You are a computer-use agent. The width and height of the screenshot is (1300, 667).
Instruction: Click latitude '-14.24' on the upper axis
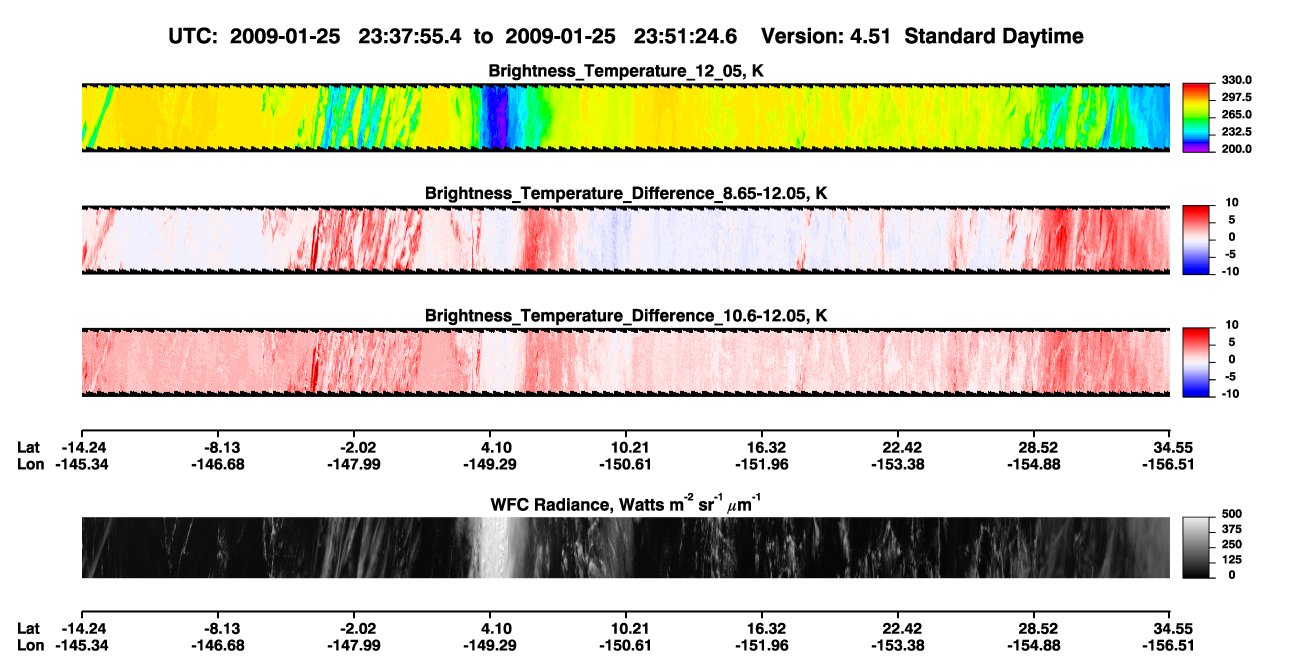(x=81, y=447)
